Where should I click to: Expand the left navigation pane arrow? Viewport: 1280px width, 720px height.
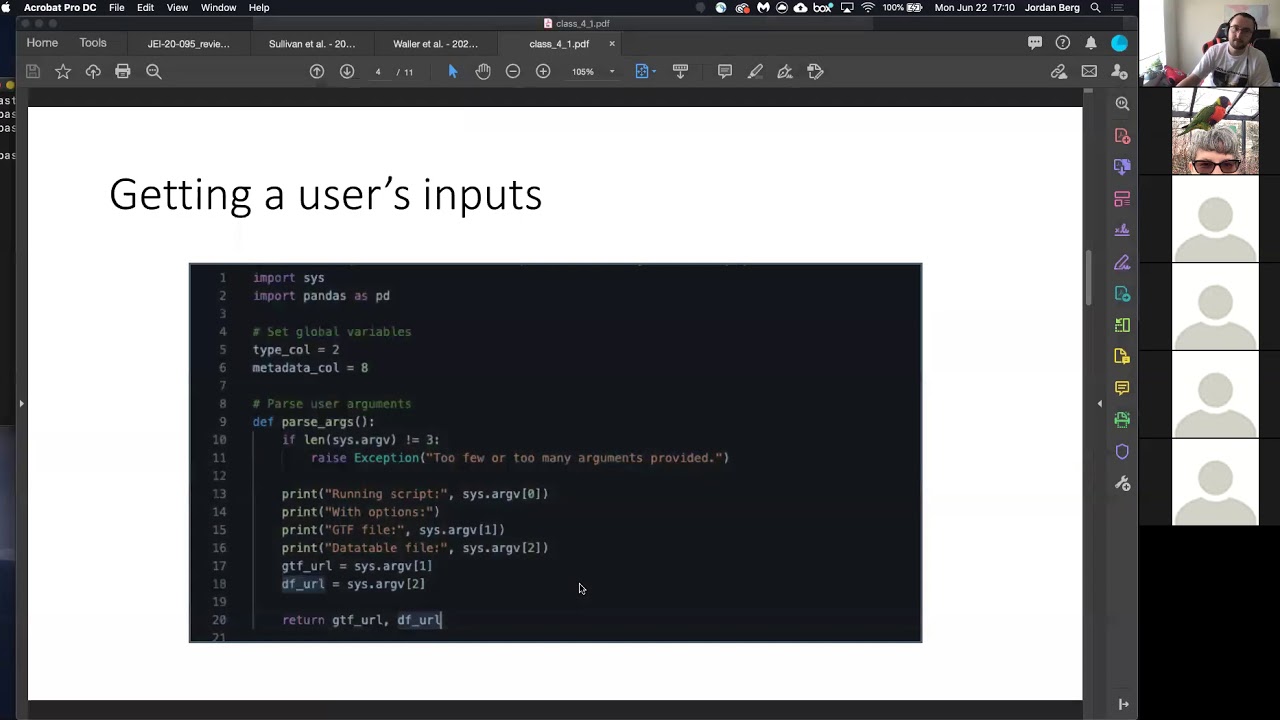21,404
